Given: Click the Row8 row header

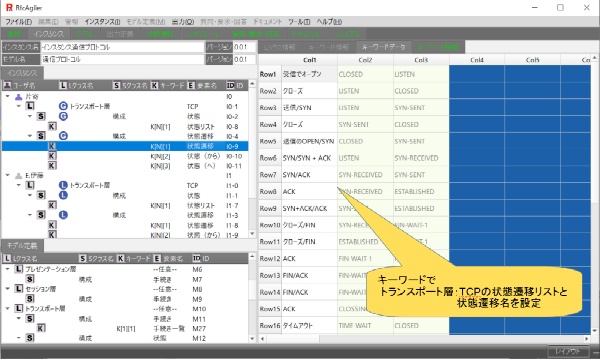Looking at the screenshot, I should tap(270, 192).
